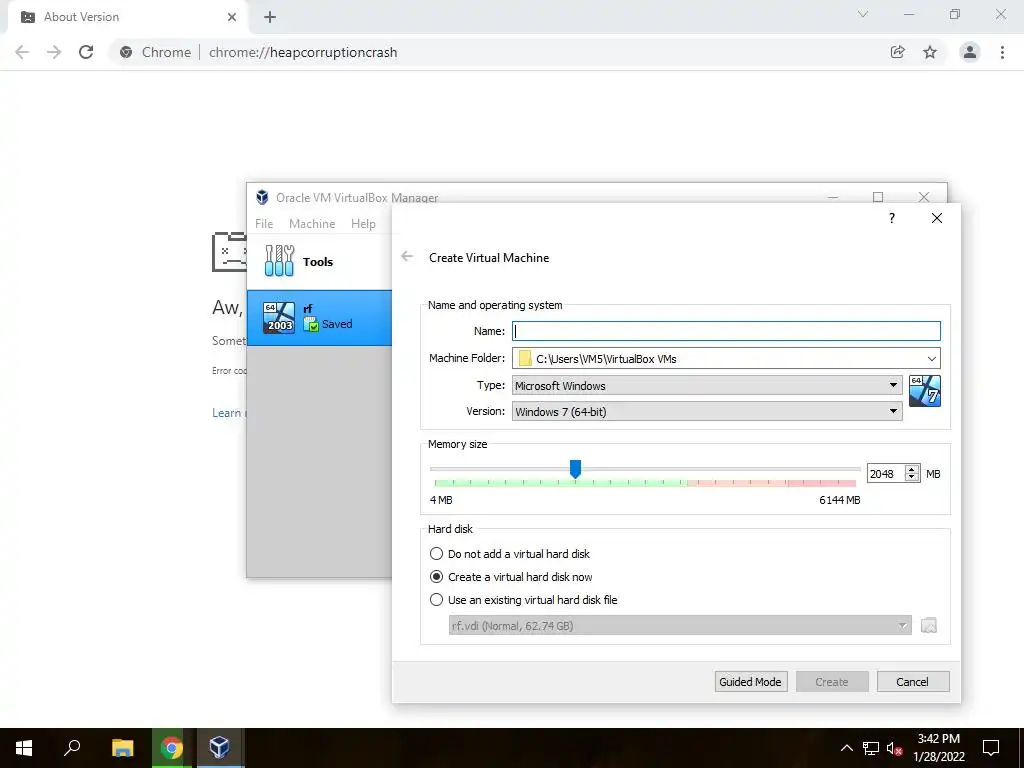Expand the Machine Folder dropdown
The width and height of the screenshot is (1024, 768).
[931, 359]
